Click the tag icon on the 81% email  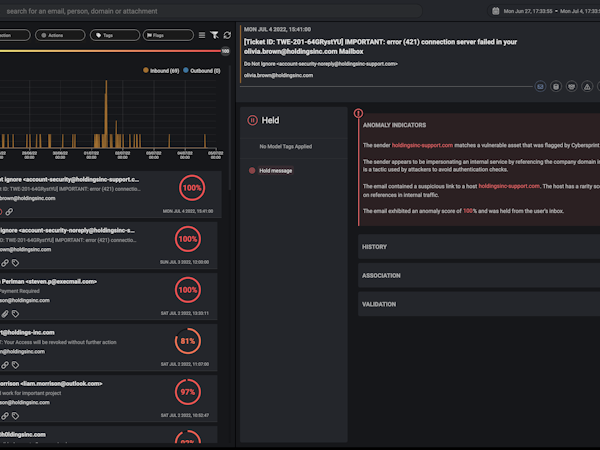(x=15, y=365)
